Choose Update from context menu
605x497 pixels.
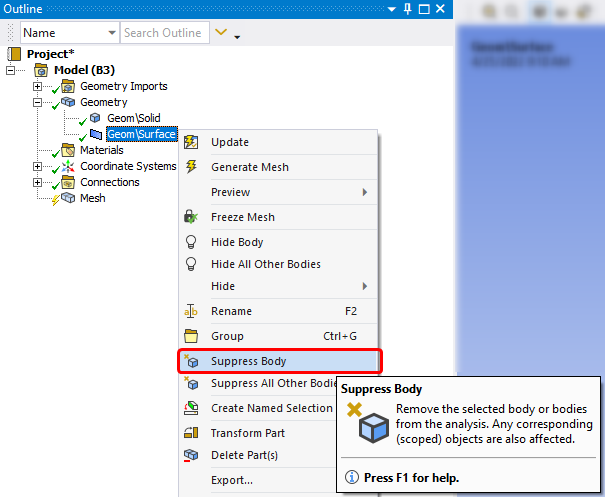(278, 142)
